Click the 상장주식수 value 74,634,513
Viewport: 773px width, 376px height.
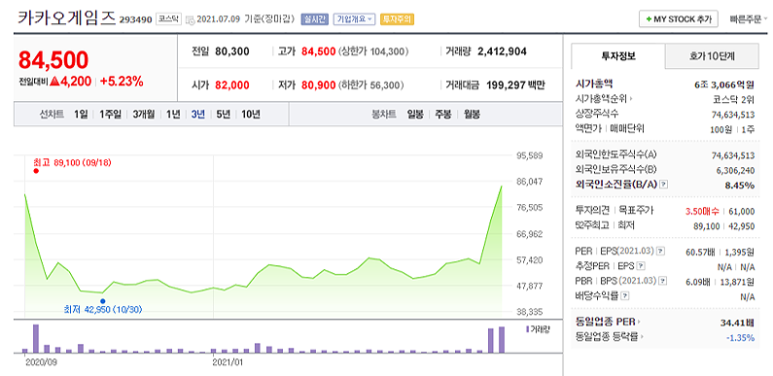point(733,114)
